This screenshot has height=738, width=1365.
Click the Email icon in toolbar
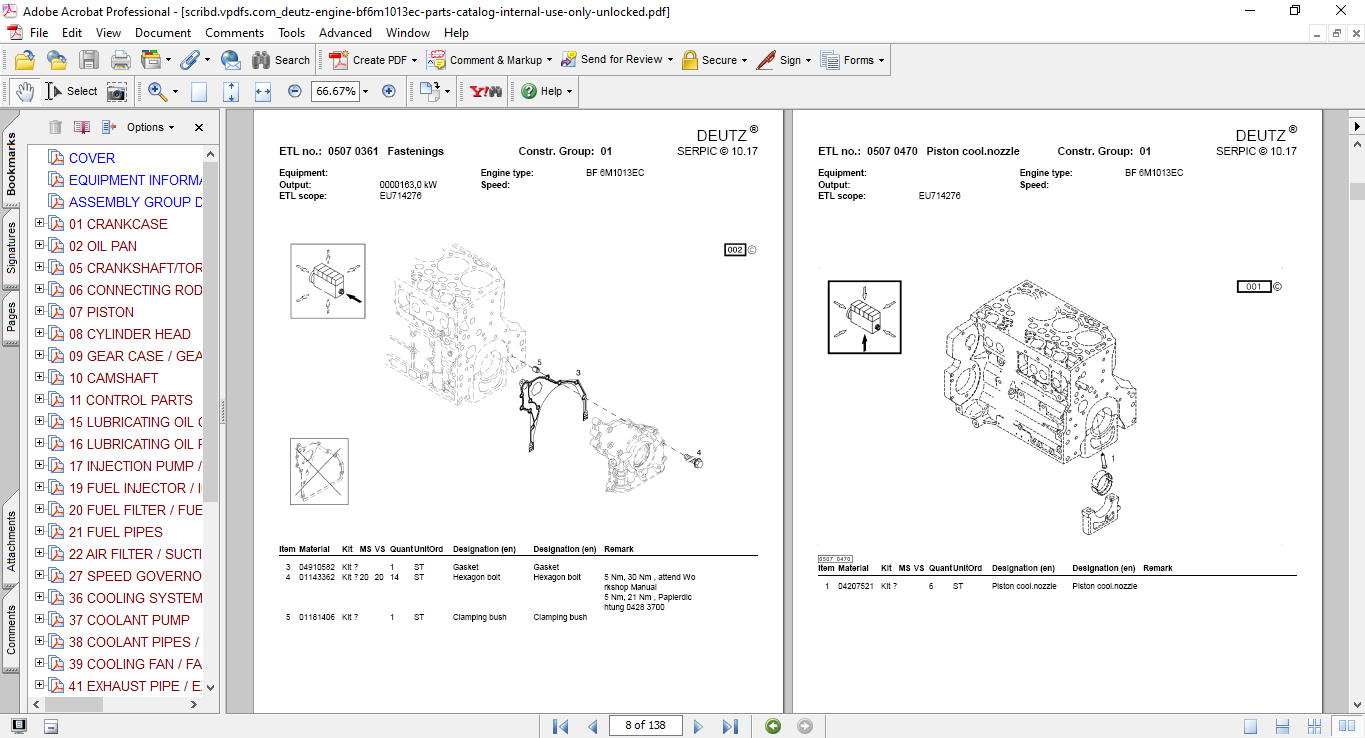pos(231,60)
